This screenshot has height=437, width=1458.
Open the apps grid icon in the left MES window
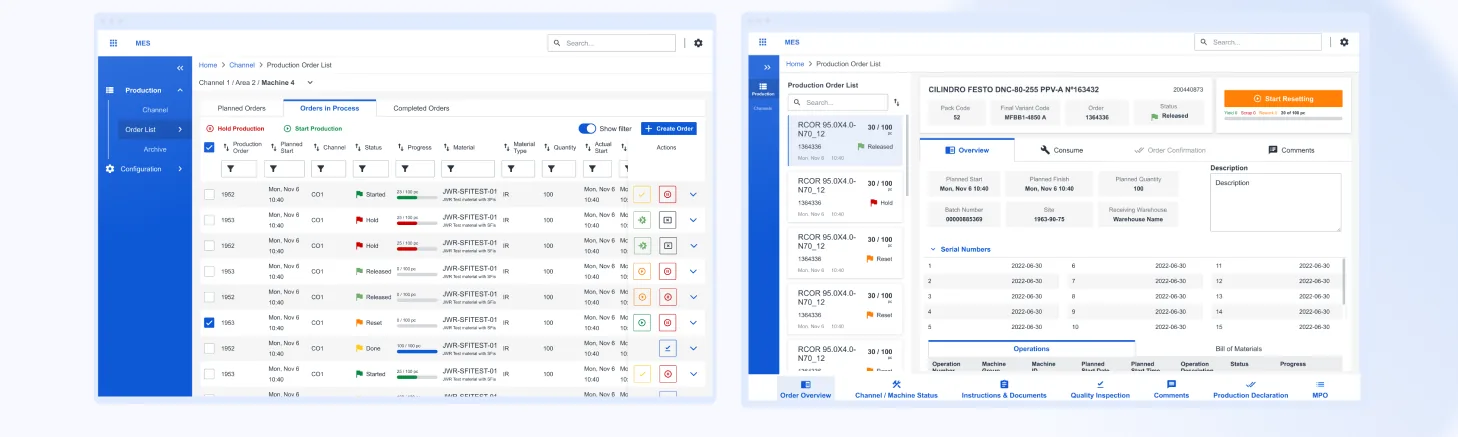113,43
